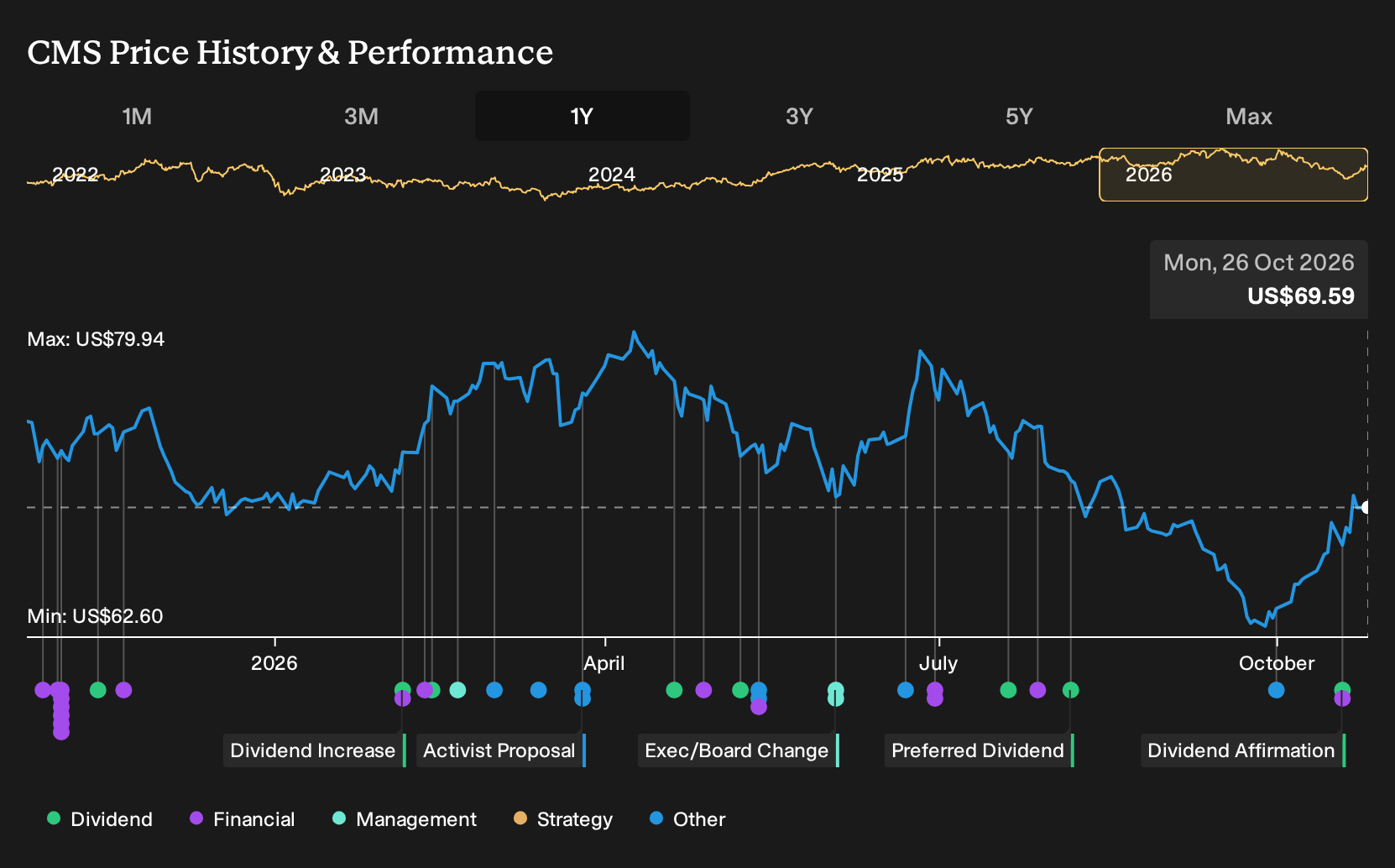Click the green dot above Preferred Dividend label
This screenshot has height=868, width=1395.
pos(1071,690)
